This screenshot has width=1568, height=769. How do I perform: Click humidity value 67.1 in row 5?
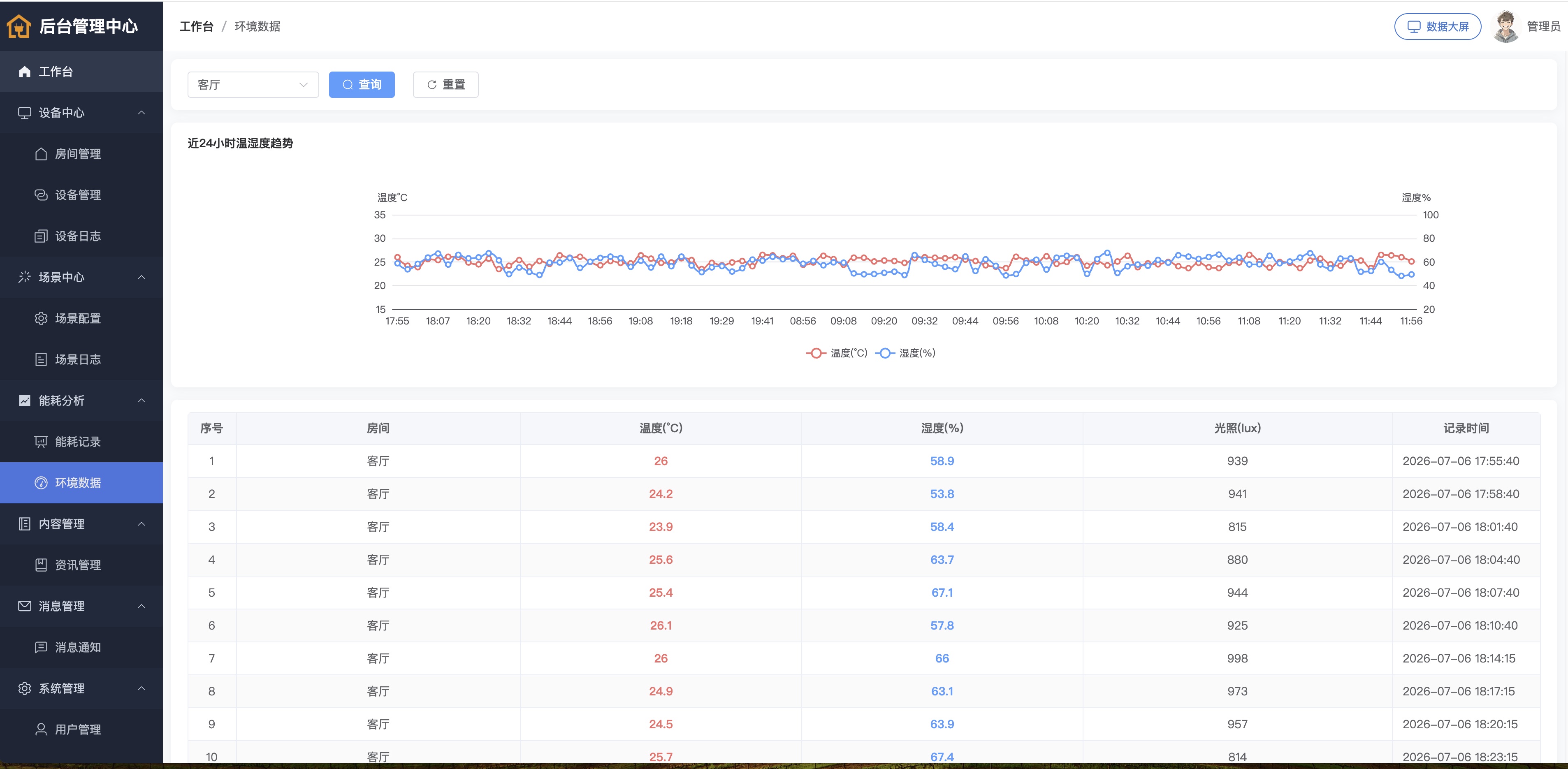tap(942, 593)
